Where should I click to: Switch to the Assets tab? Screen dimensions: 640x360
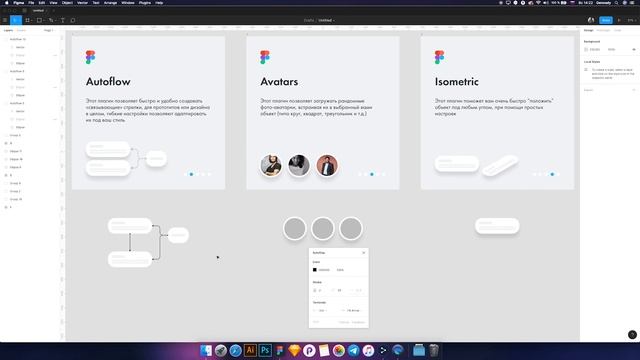pyautogui.click(x=21, y=30)
